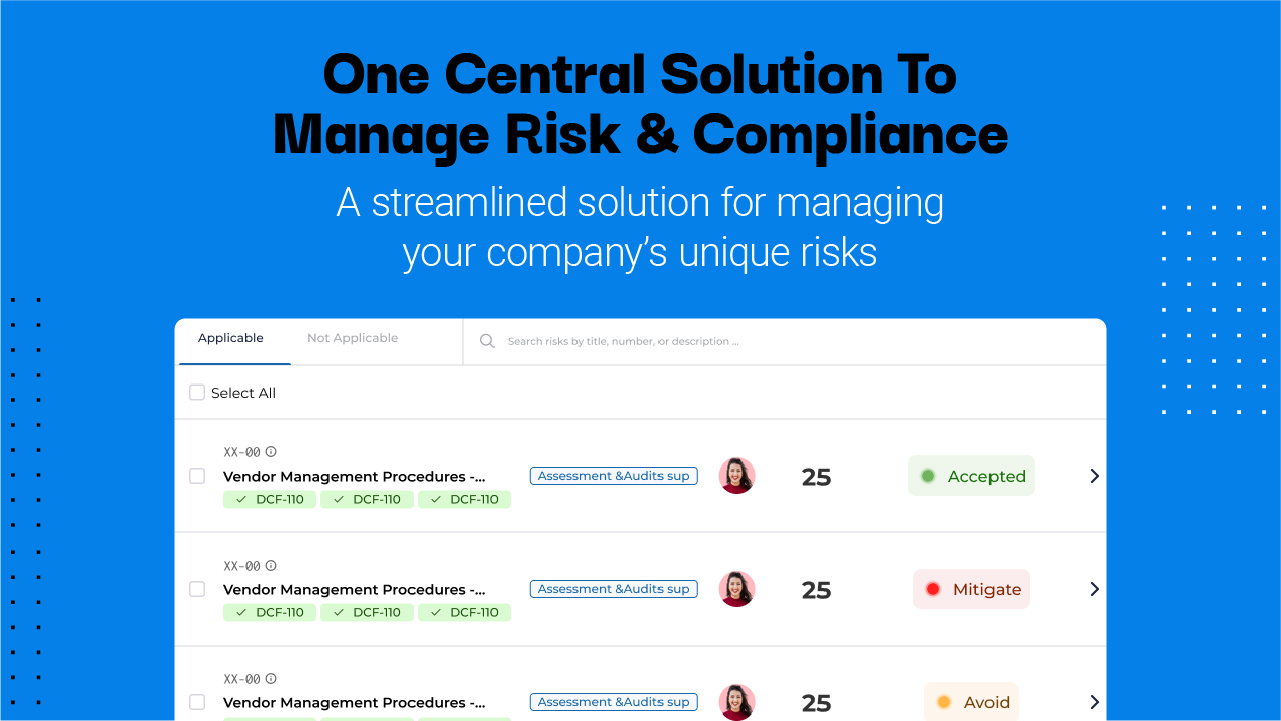
Task: Open info icon beside second XX-00
Action: (271, 565)
